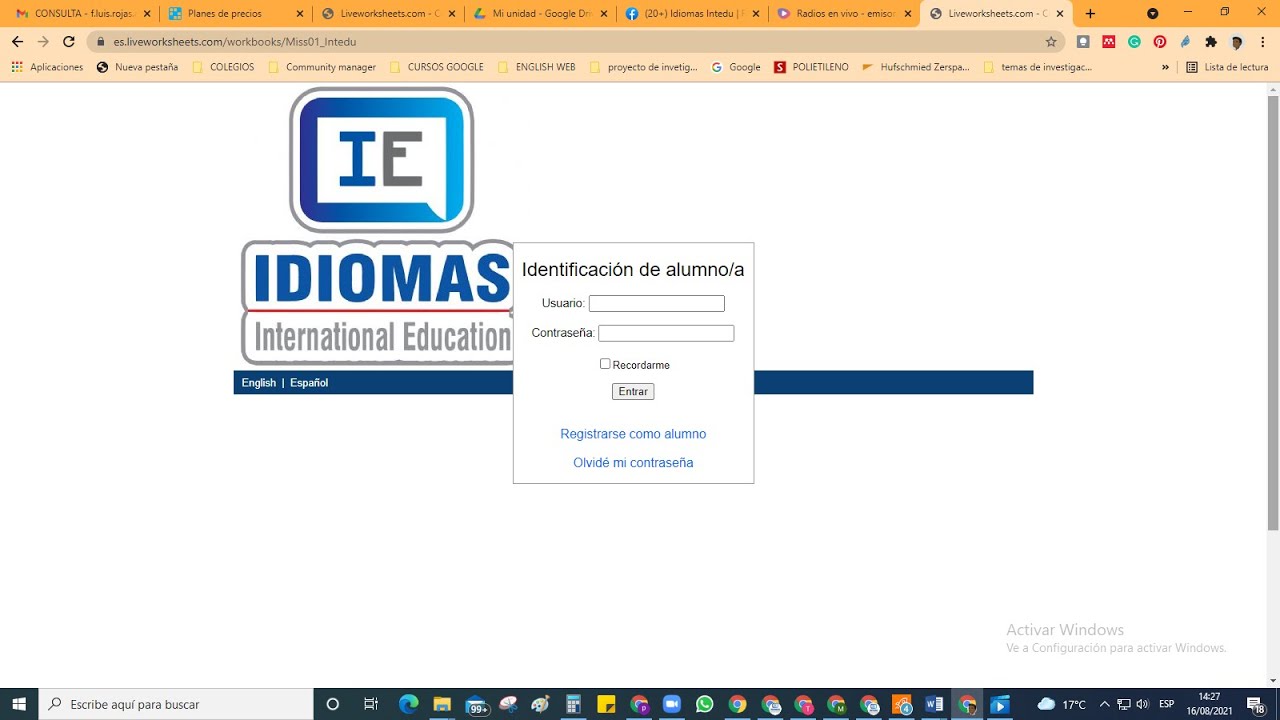Switch to the Planes de precios tab
Screen dimensions: 1280x720
tap(236, 14)
